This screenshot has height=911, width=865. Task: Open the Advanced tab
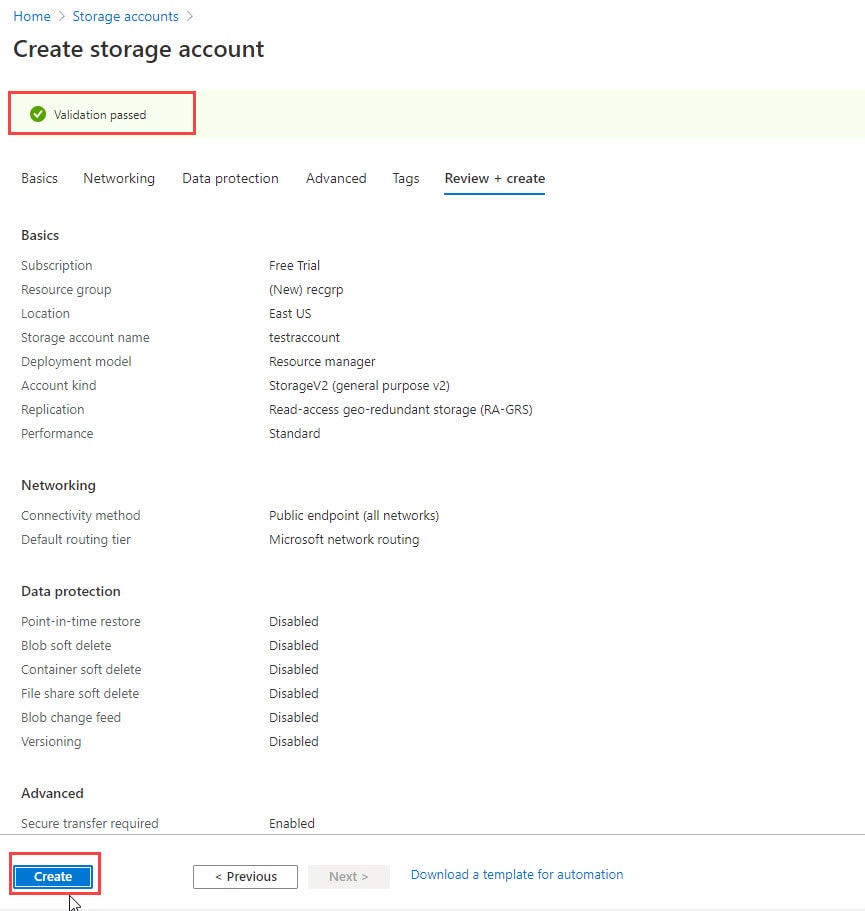(336, 178)
